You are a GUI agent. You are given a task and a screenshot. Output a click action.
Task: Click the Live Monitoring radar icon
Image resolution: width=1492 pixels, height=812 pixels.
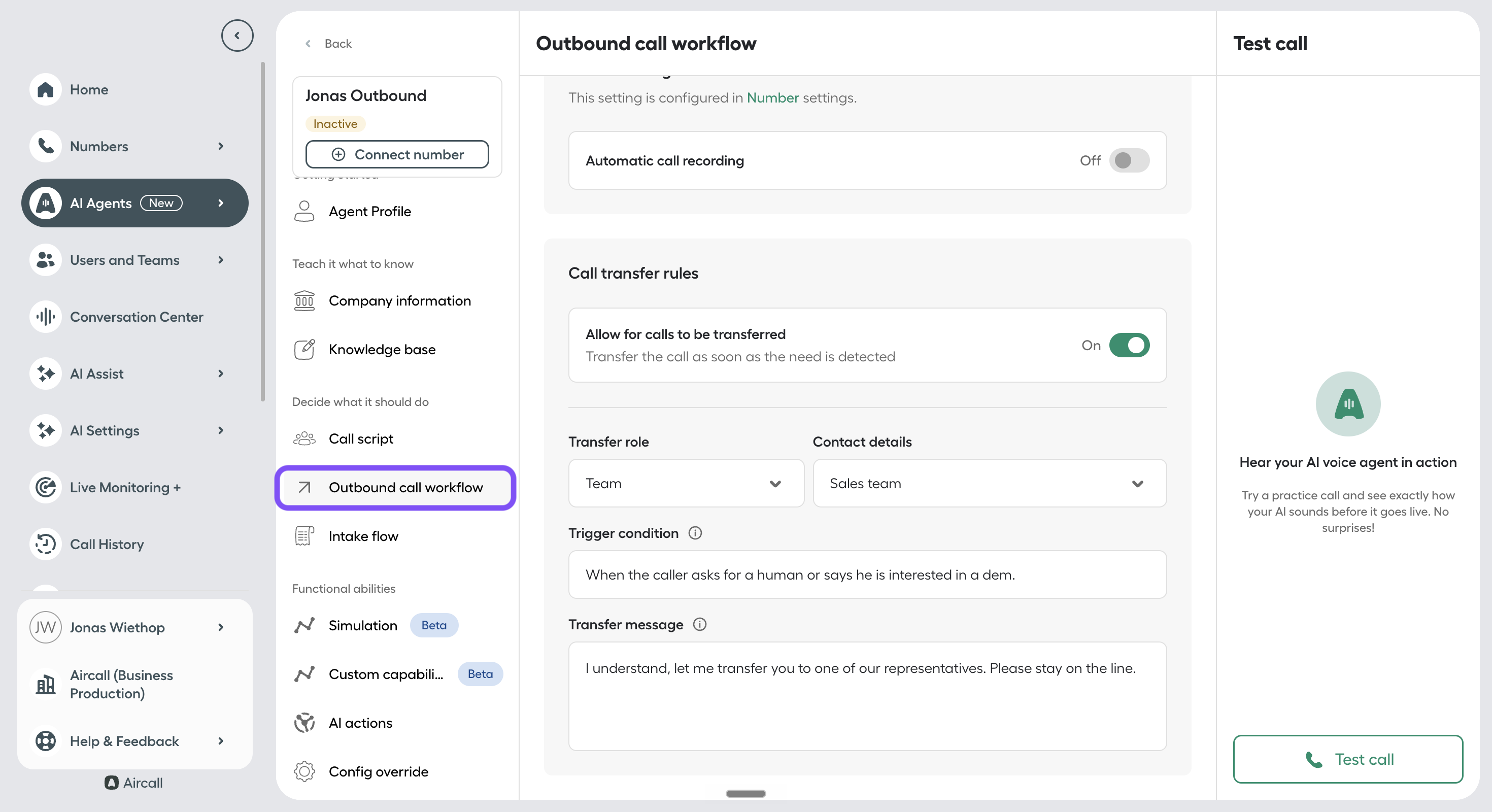45,487
